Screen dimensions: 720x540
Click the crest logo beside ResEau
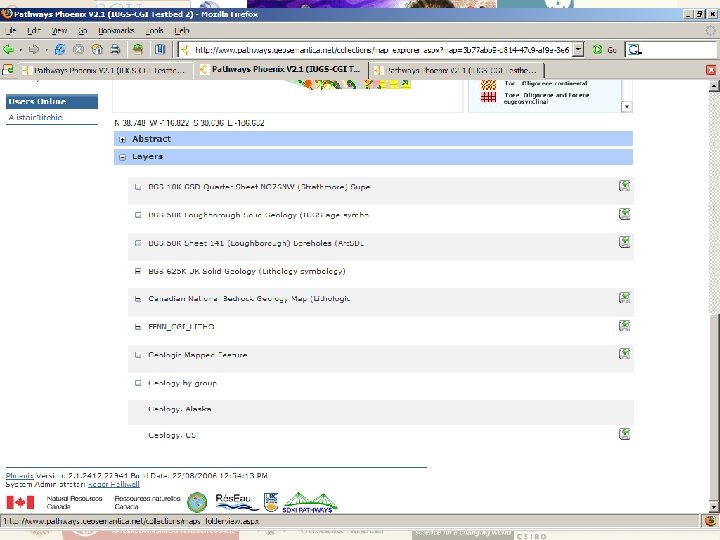[271, 502]
